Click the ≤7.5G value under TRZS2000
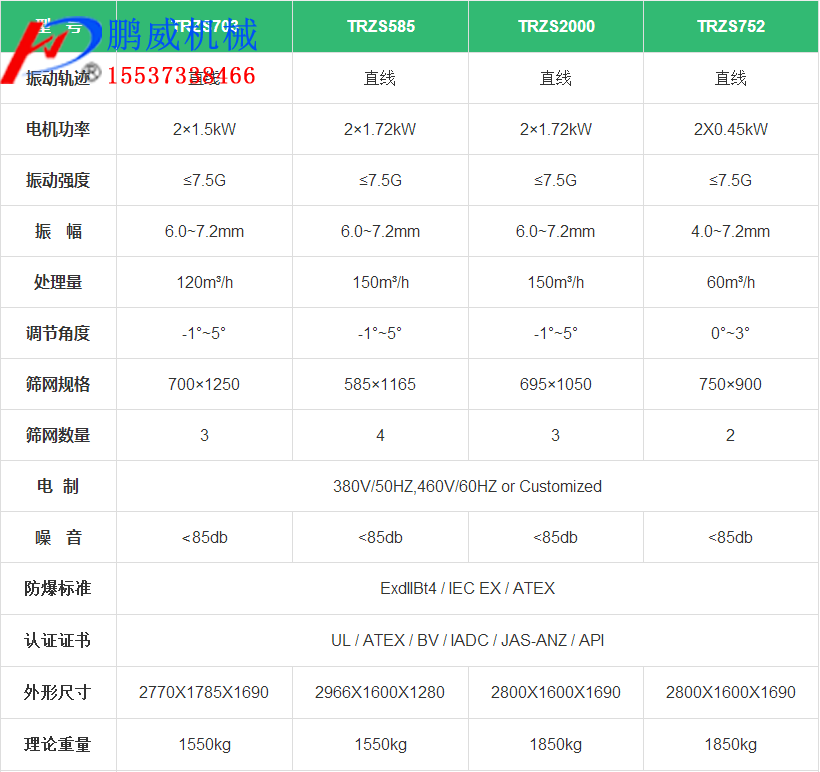The height and width of the screenshot is (772, 820). pos(555,180)
